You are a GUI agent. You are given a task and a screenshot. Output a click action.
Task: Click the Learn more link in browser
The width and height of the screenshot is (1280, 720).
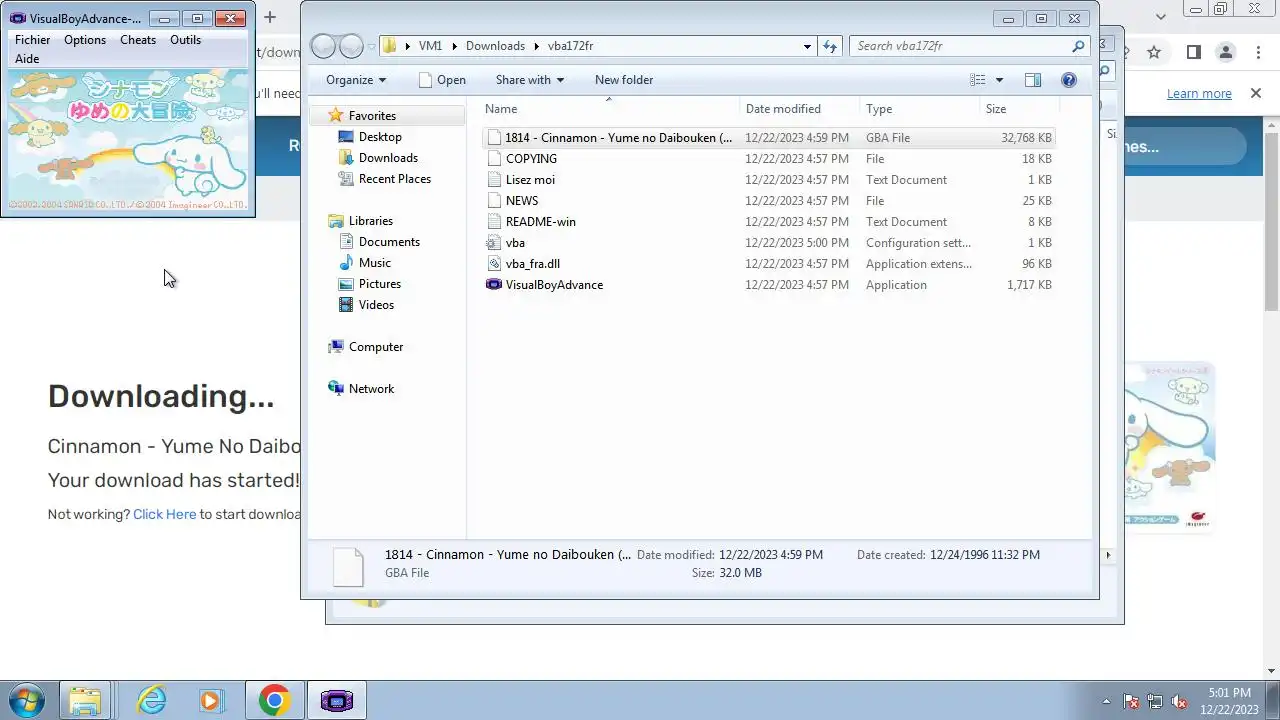click(1199, 94)
